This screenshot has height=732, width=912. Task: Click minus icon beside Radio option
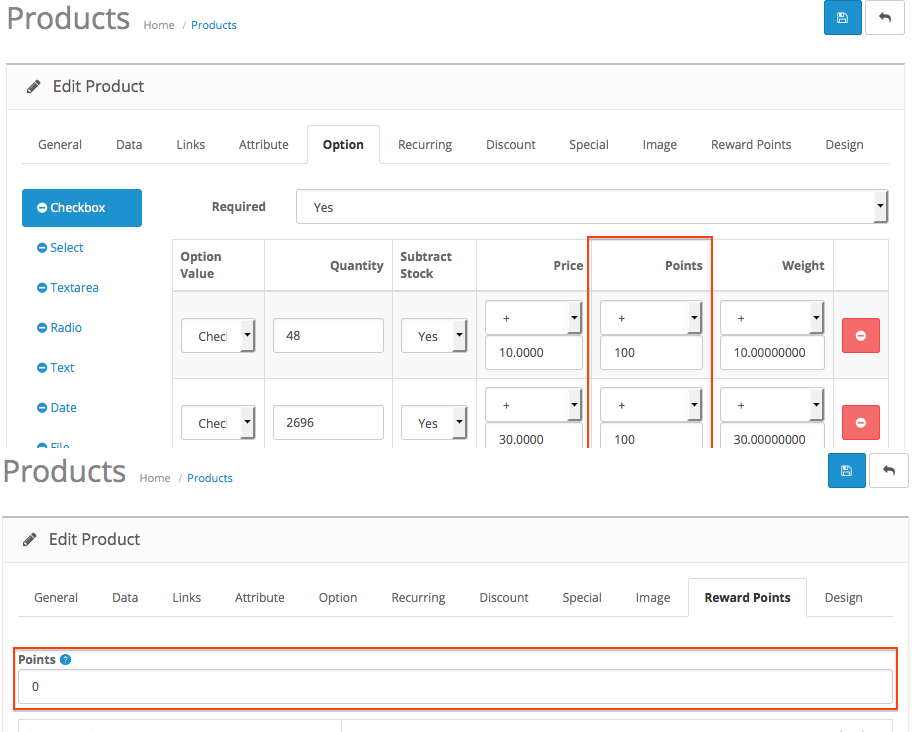pyautogui.click(x=42, y=328)
